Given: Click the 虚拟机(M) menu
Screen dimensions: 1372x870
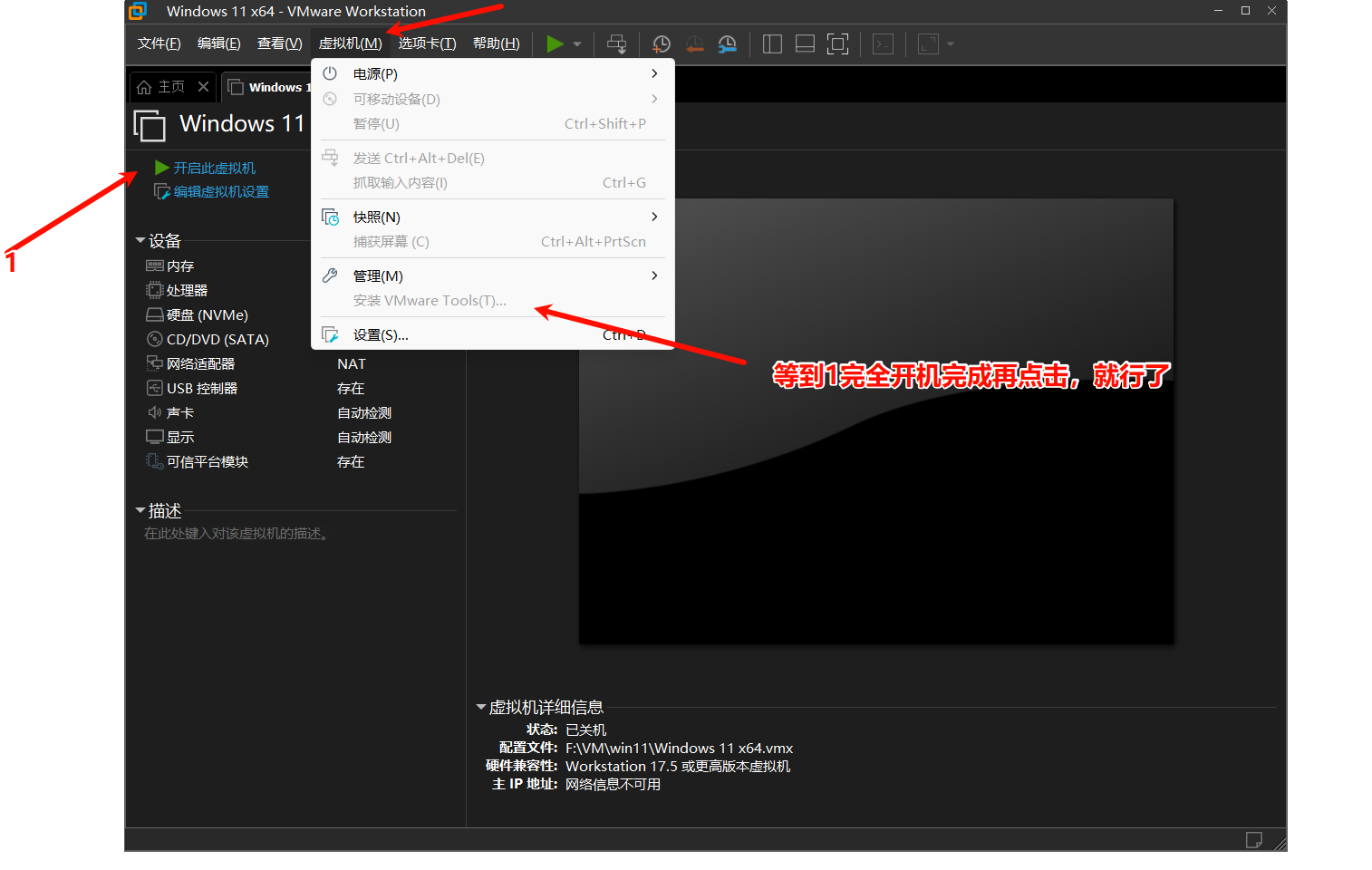Looking at the screenshot, I should pyautogui.click(x=351, y=43).
